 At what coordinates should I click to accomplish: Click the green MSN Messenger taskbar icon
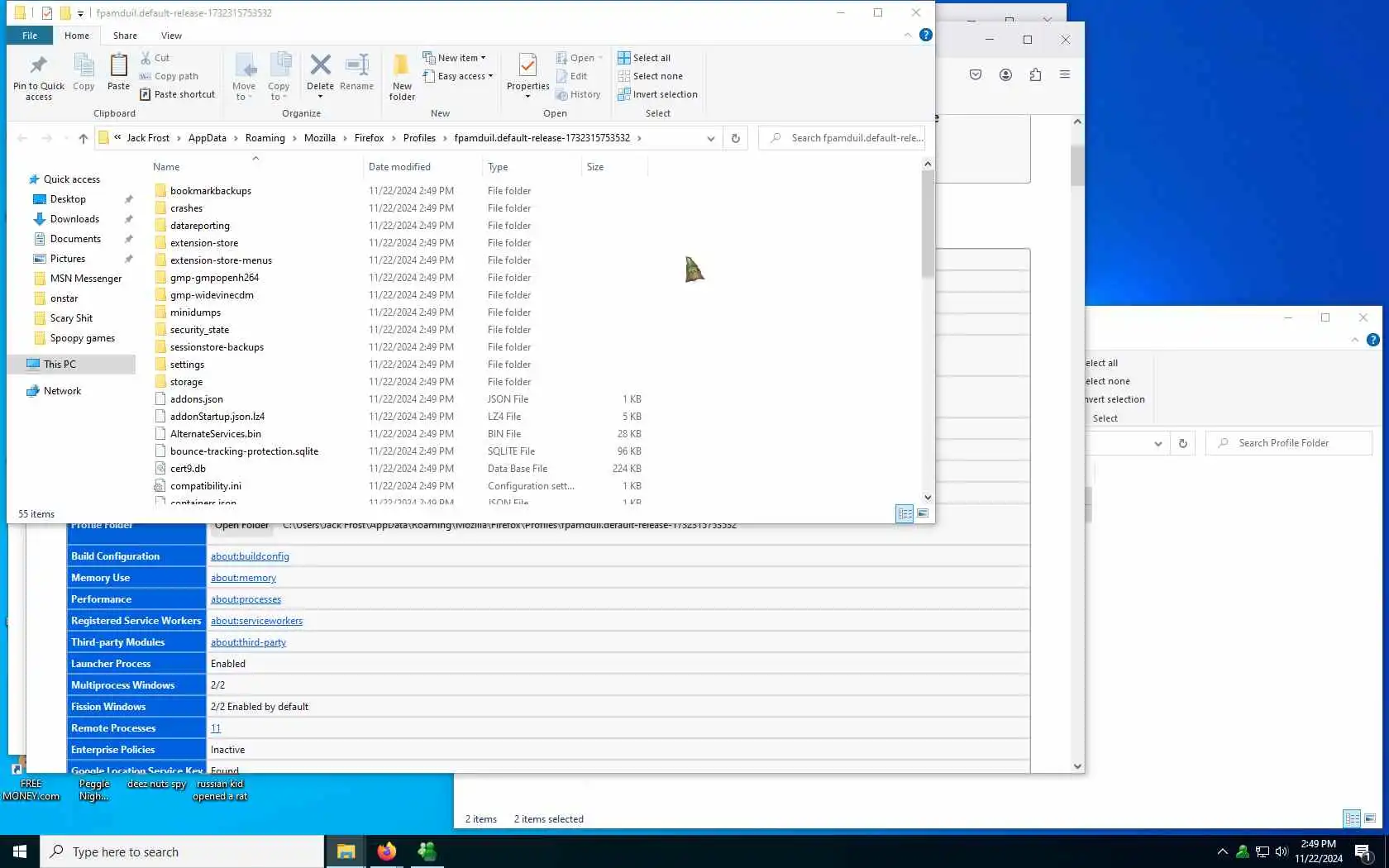427,851
